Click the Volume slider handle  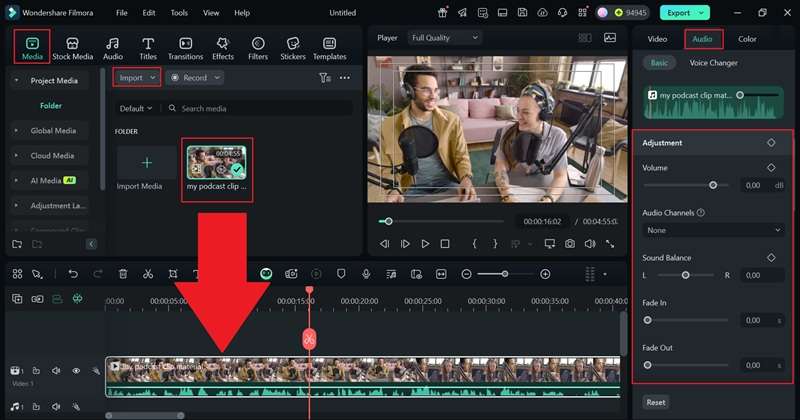pos(713,185)
